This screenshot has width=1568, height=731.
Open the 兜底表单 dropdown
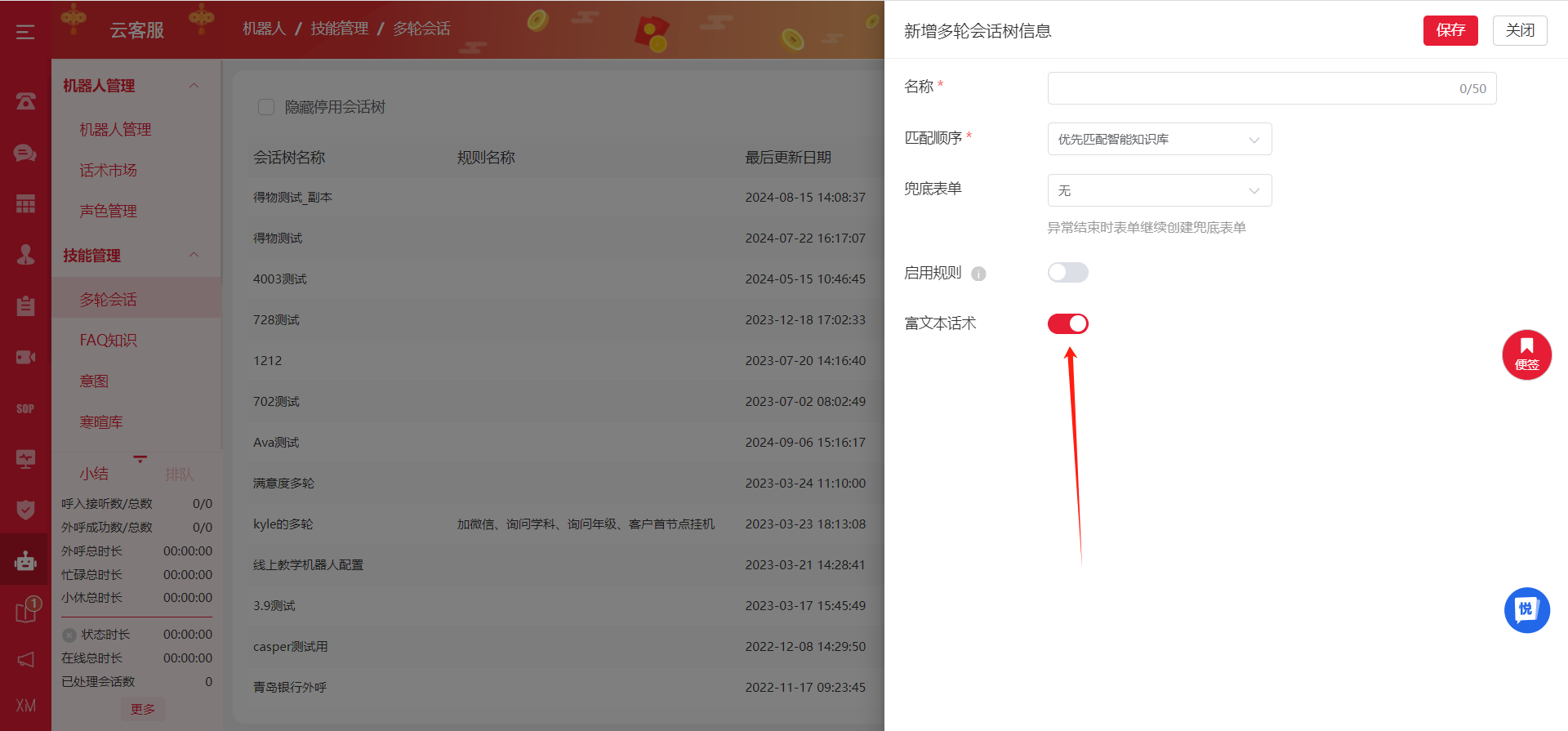click(1159, 191)
